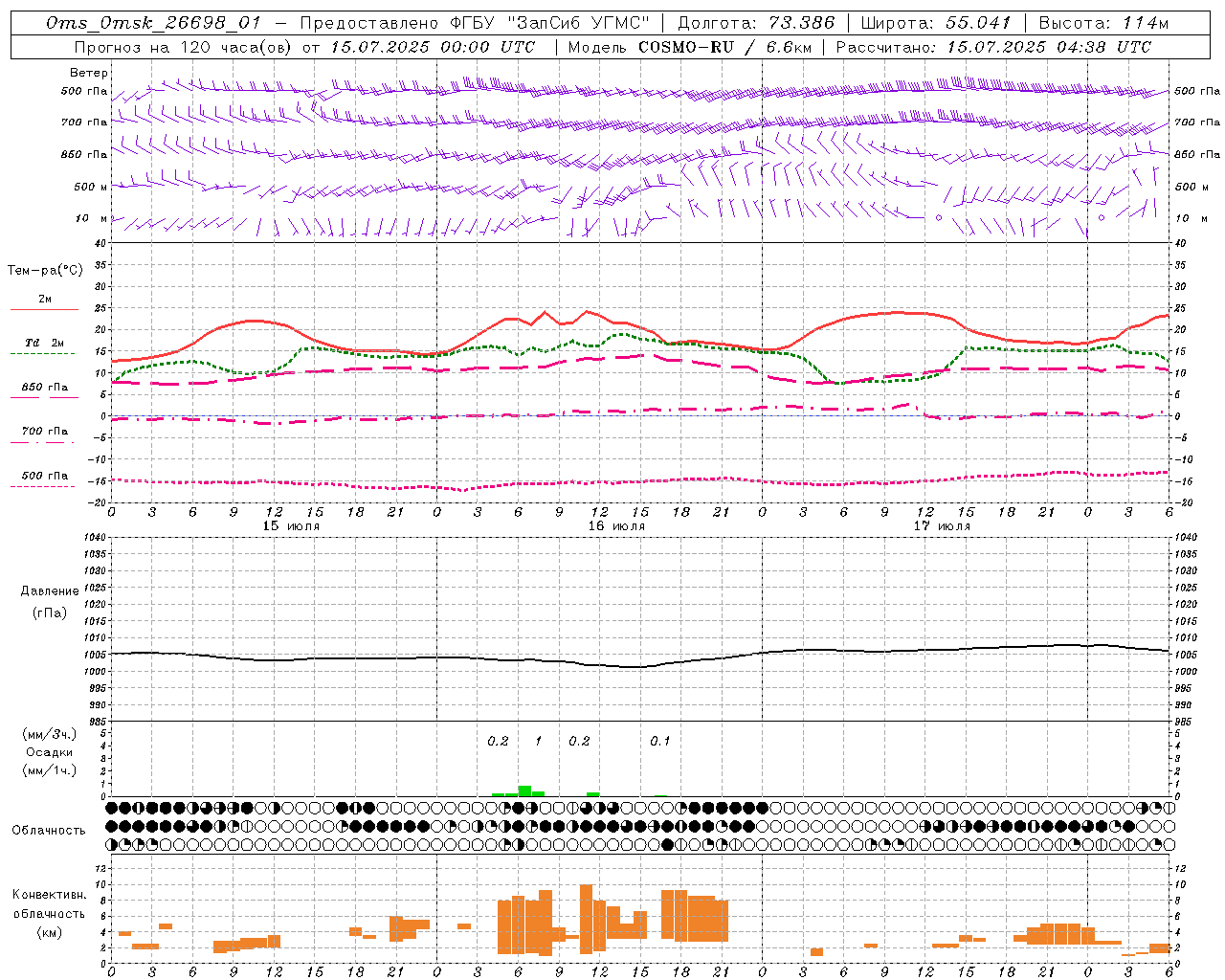This screenshot has height=980, width=1225.
Task: Click the (мм/3ч.) precipitation unit label
Action: pyautogui.click(x=49, y=734)
